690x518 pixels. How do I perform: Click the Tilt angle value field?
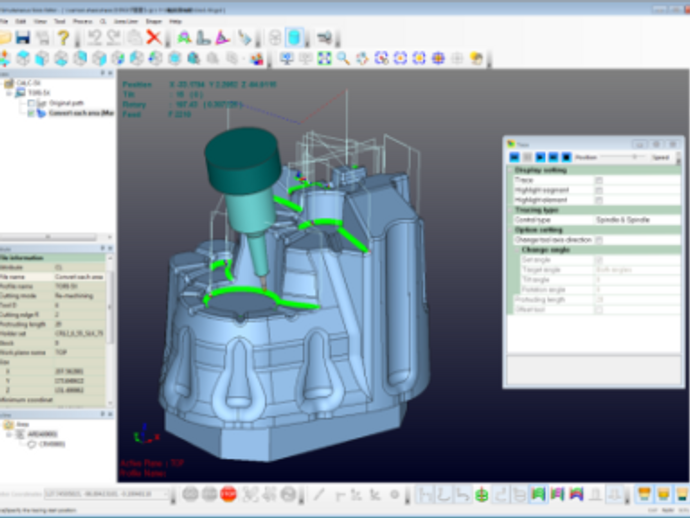click(x=637, y=280)
